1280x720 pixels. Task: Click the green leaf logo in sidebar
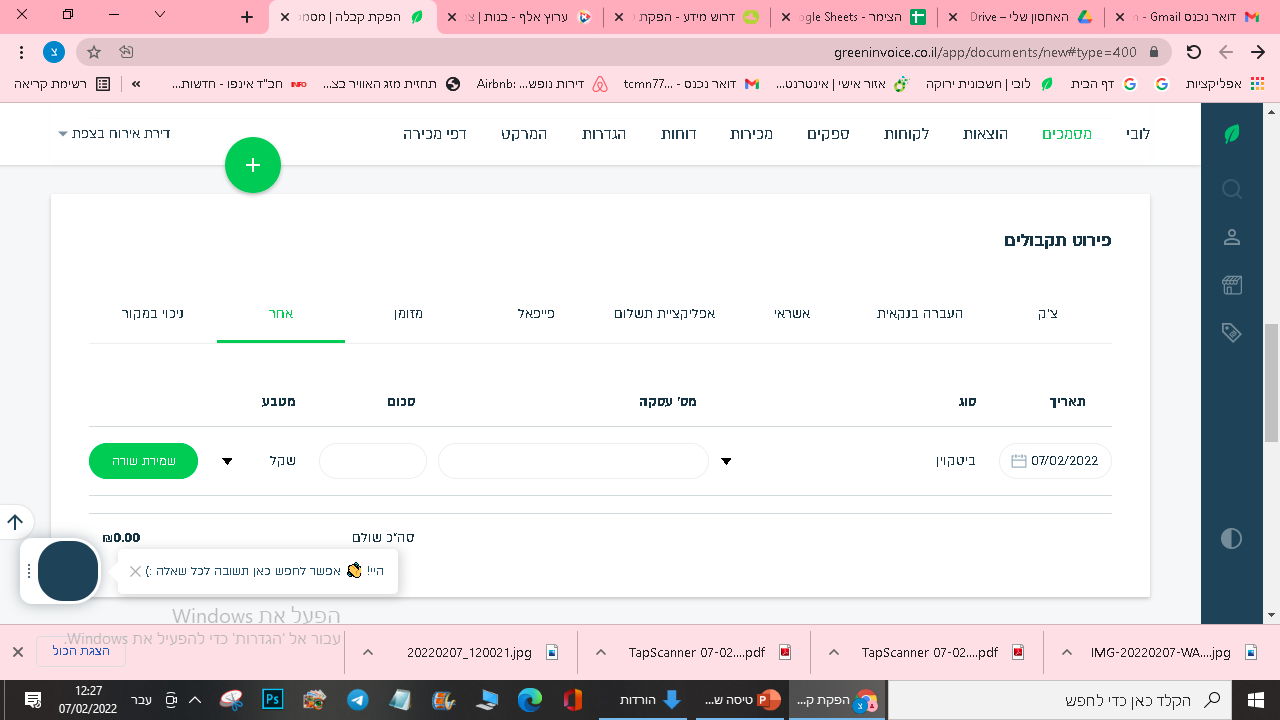(x=1232, y=134)
